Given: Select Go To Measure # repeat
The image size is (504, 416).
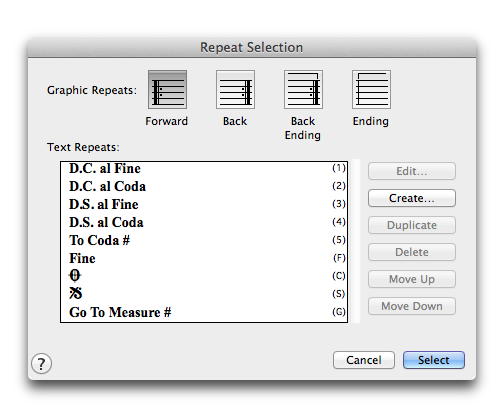Looking at the screenshot, I should click(x=204, y=312).
